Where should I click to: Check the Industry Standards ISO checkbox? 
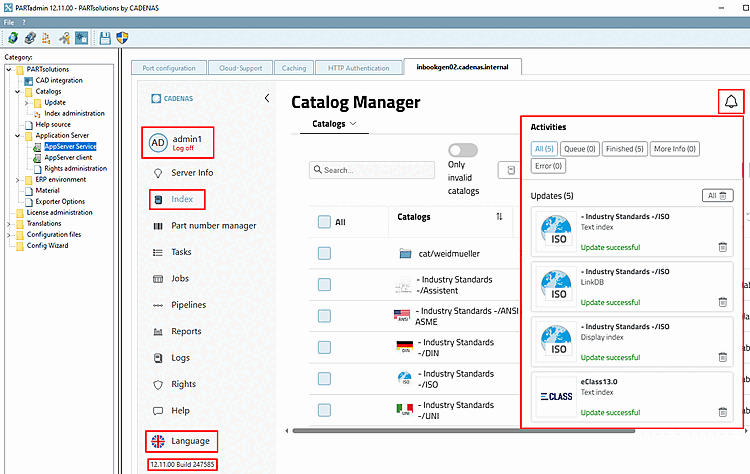pyautogui.click(x=324, y=379)
